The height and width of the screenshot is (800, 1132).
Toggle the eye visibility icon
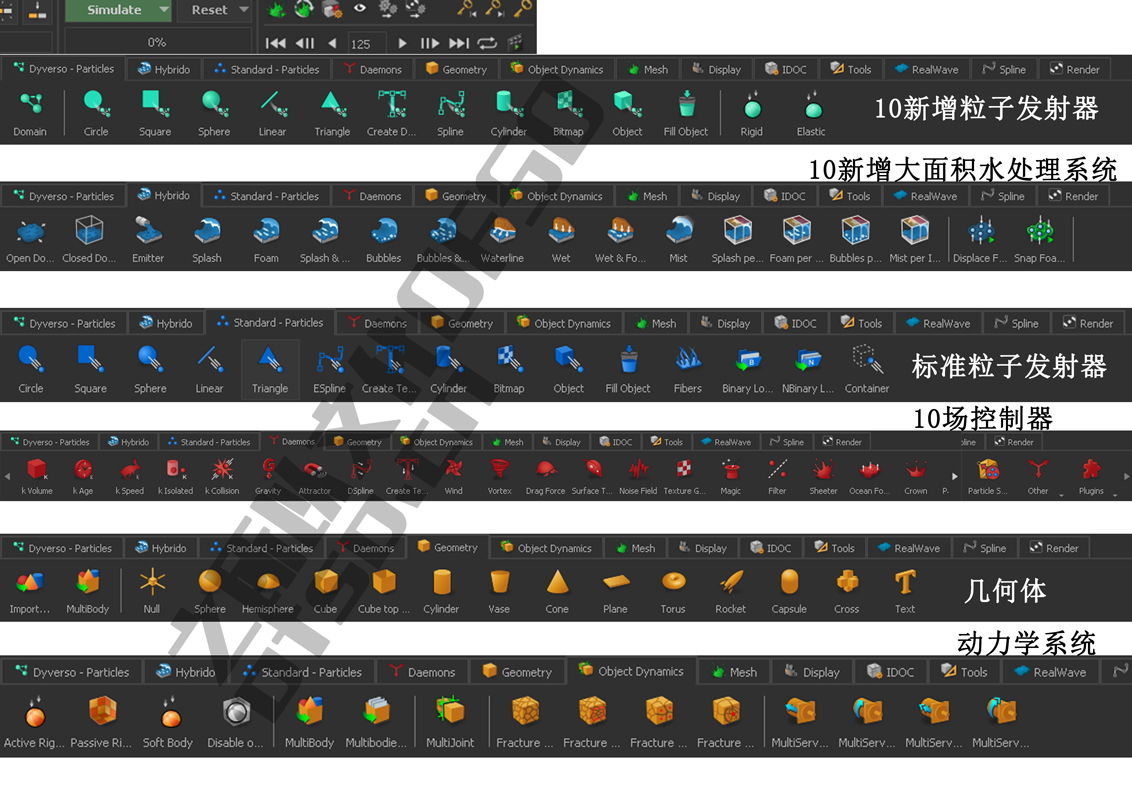point(360,9)
